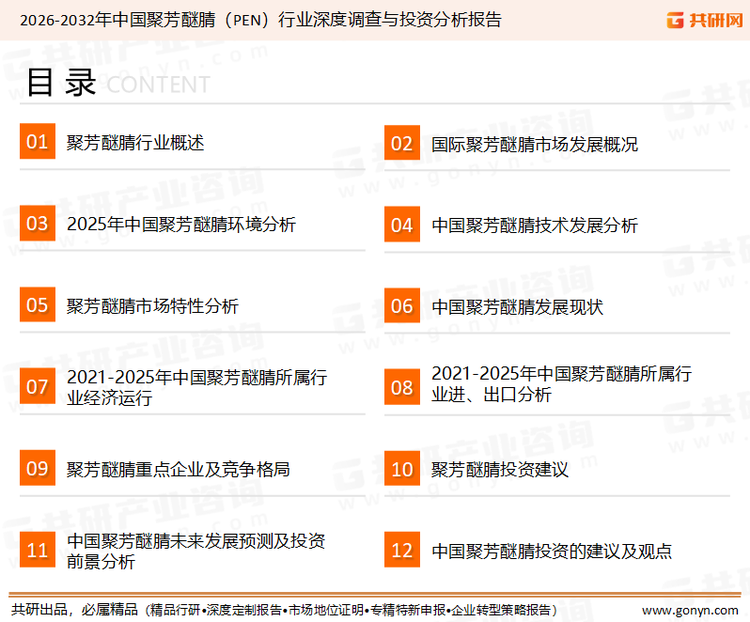Click the 目录 CONTENT heading
Screen dimensions: 750x622
pos(115,84)
